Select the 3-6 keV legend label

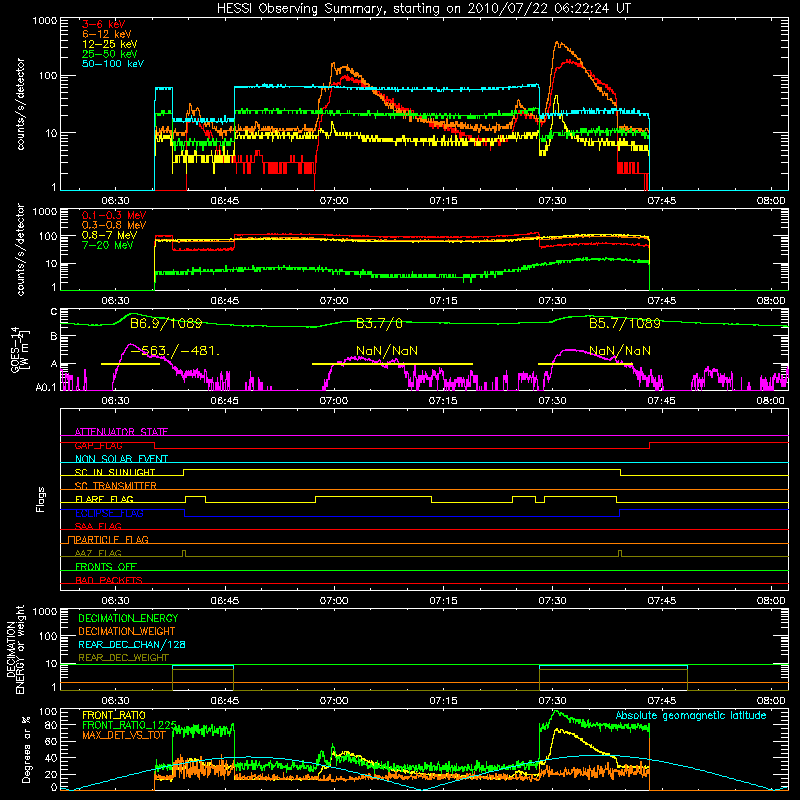coord(104,24)
